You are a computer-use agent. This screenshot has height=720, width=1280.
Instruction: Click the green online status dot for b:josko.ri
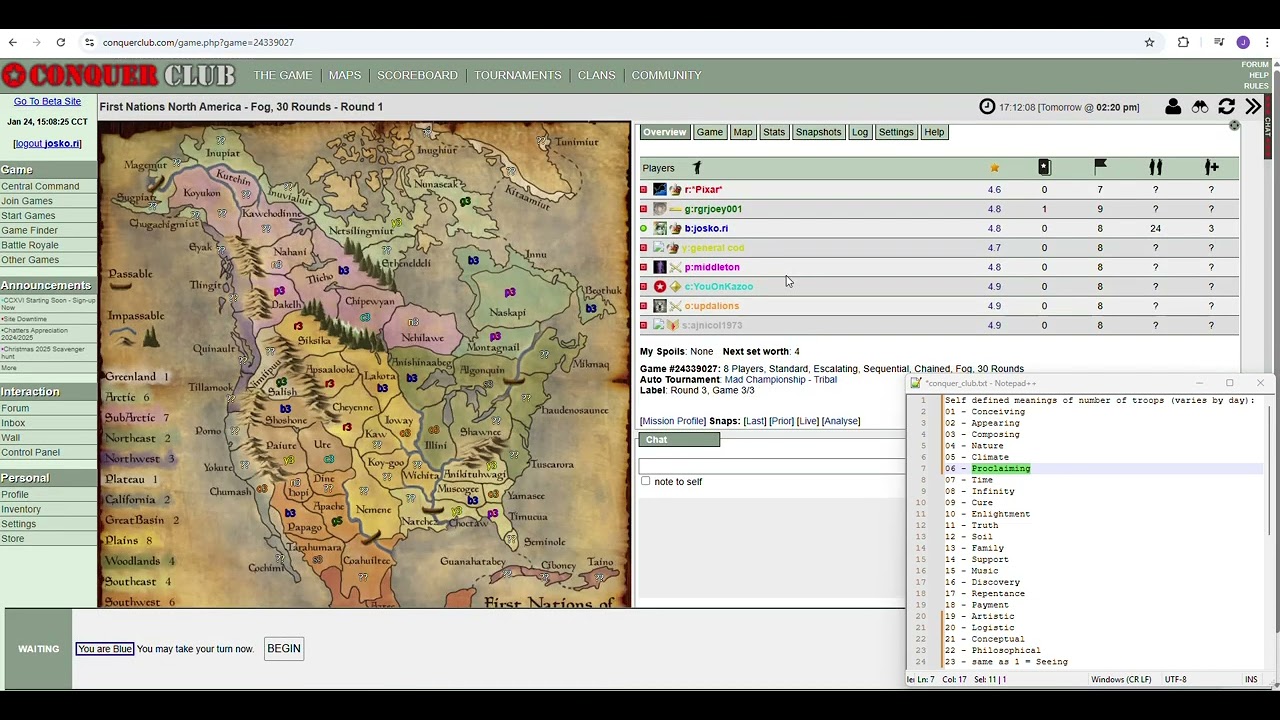643,228
